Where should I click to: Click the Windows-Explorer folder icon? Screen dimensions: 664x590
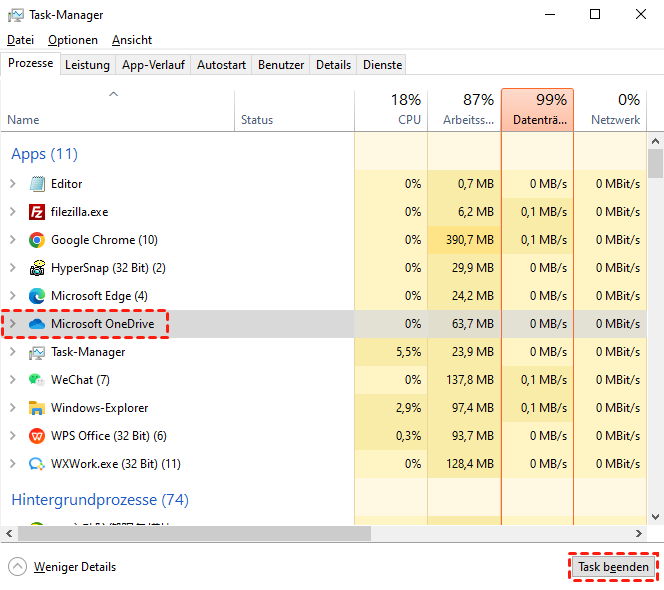(37, 408)
